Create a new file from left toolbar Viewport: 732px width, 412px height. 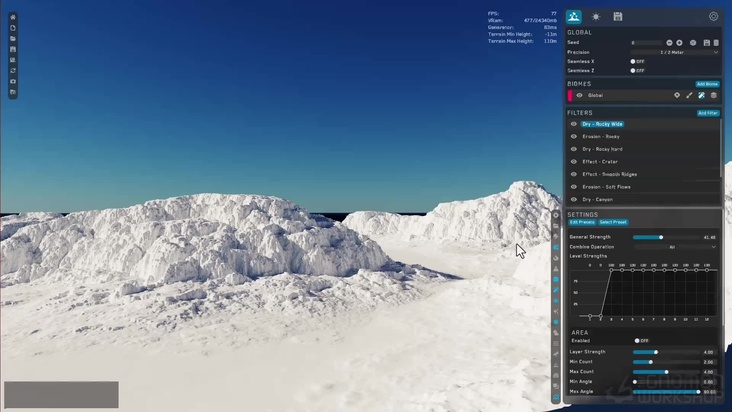(x=13, y=28)
